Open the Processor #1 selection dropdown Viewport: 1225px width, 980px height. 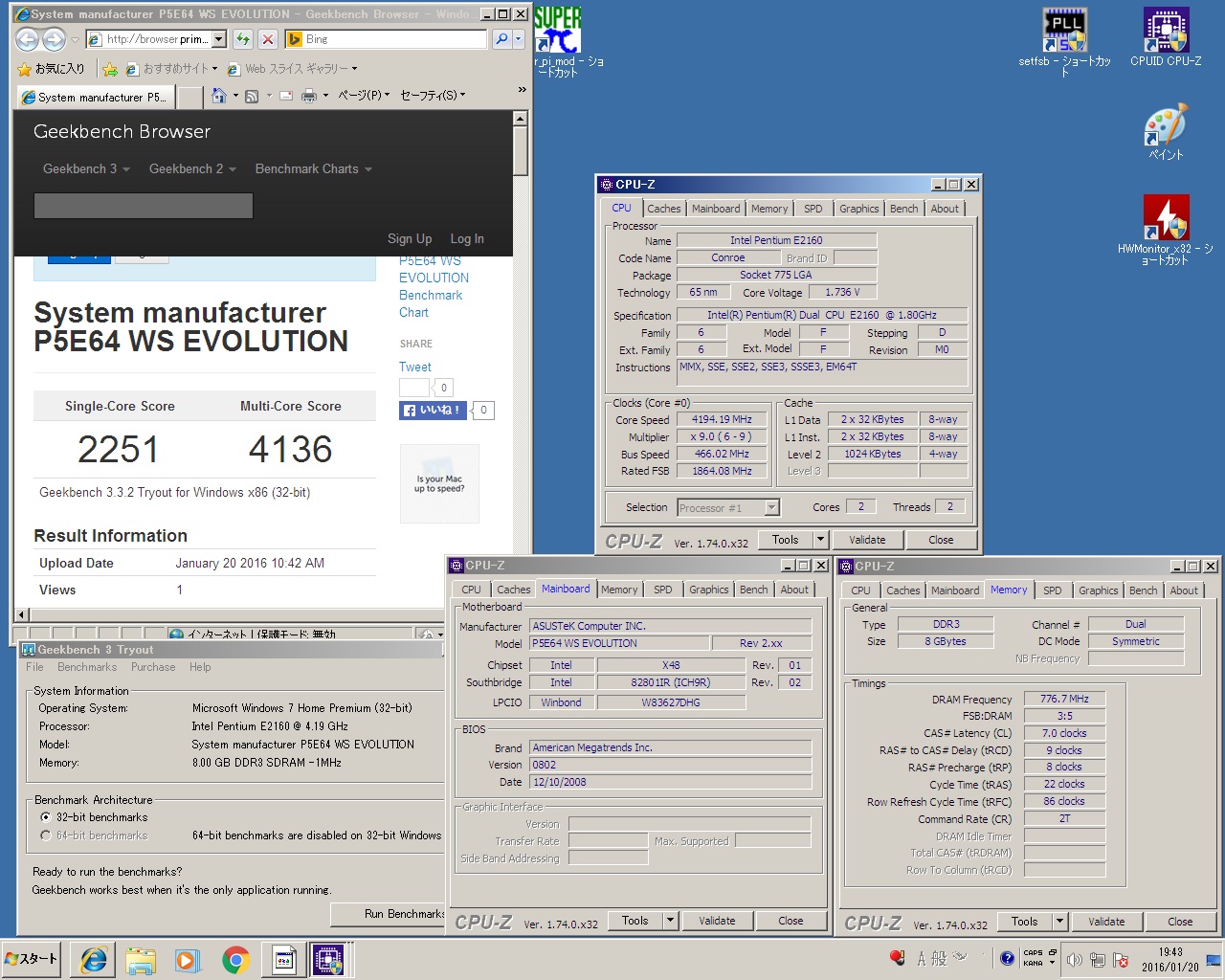pos(771,507)
